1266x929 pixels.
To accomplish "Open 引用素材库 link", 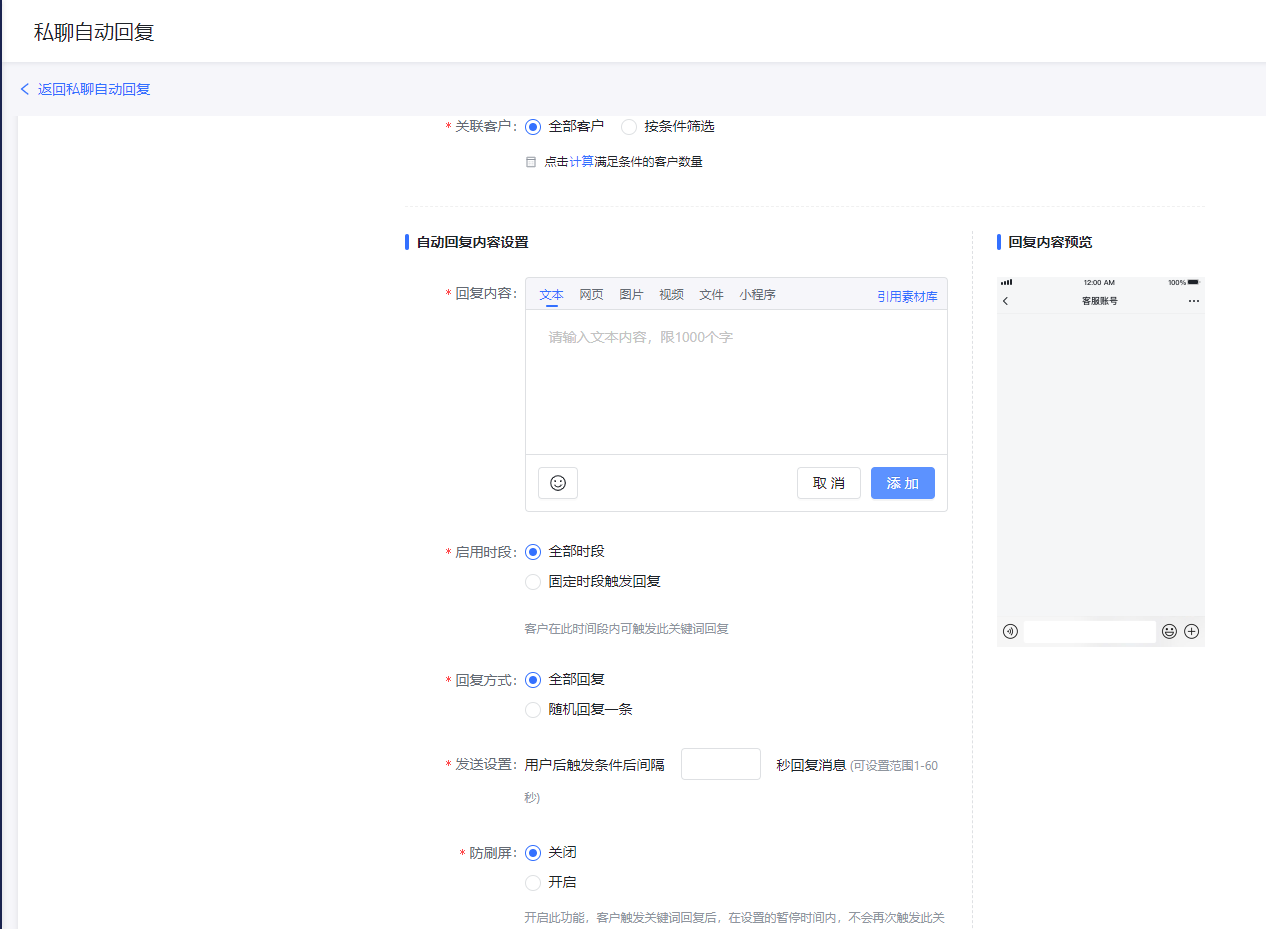I will tap(907, 297).
